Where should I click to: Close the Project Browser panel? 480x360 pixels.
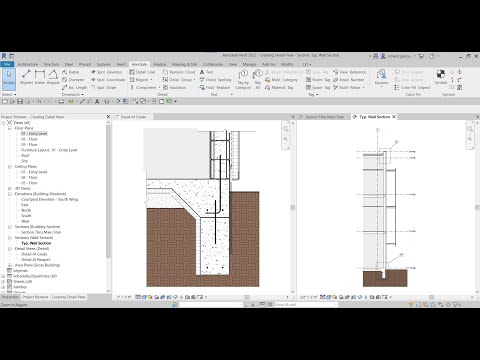pyautogui.click(x=108, y=117)
